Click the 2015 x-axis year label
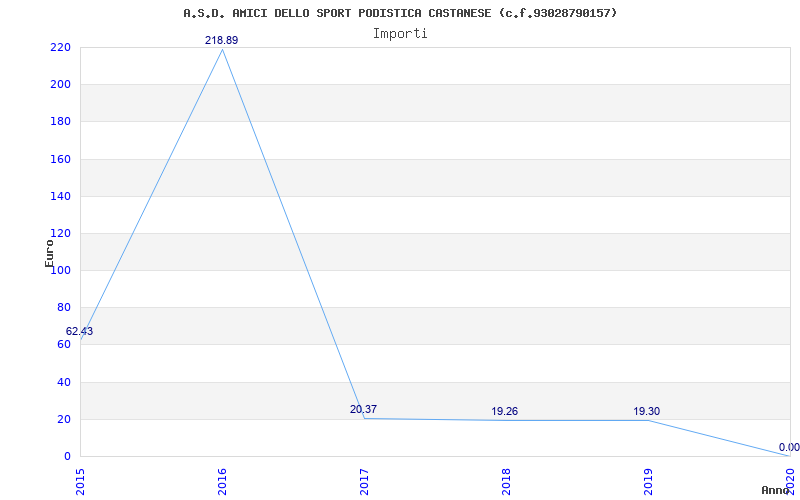The width and height of the screenshot is (800, 500). [80, 482]
